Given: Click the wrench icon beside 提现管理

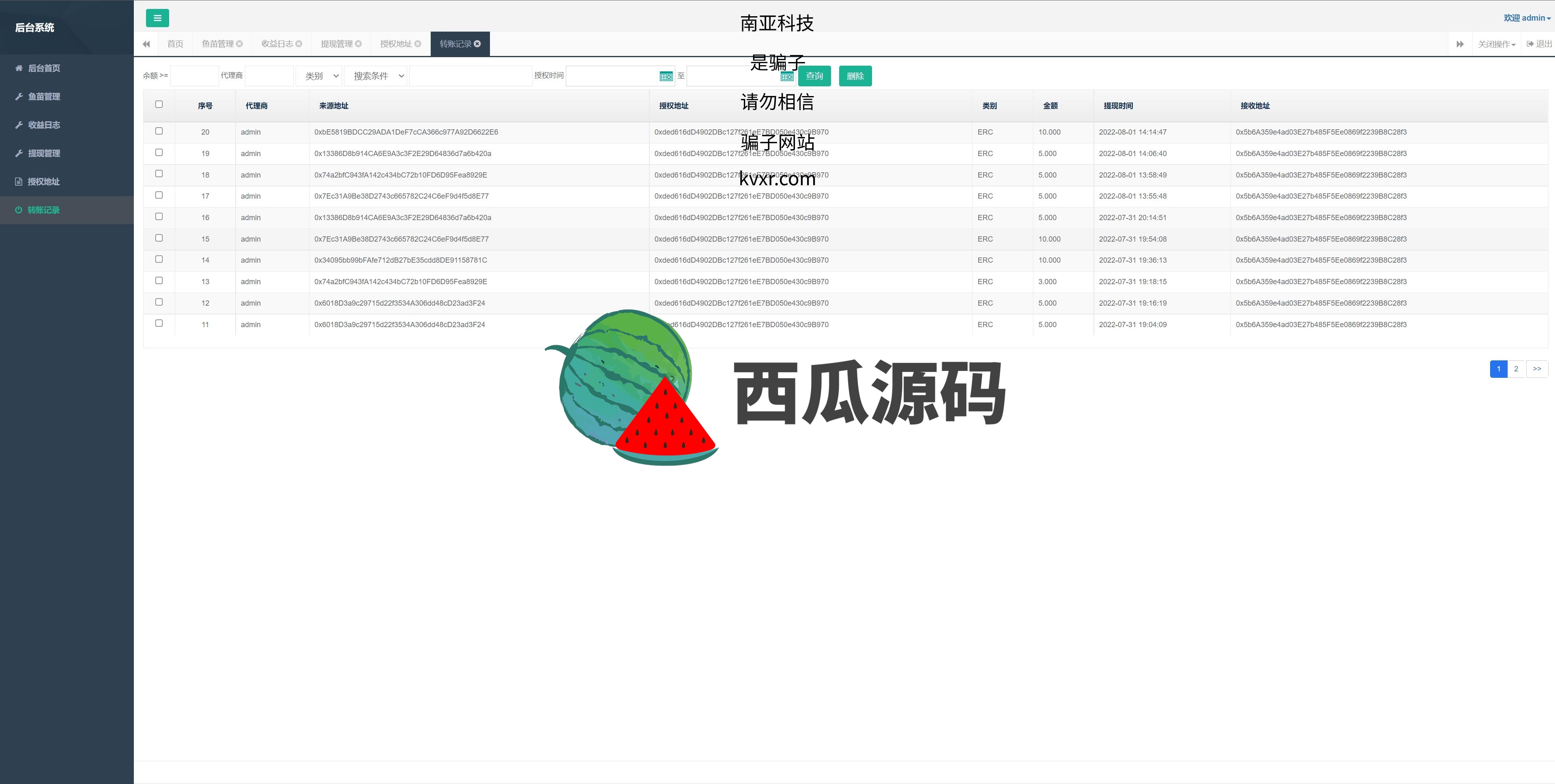Looking at the screenshot, I should 19,153.
